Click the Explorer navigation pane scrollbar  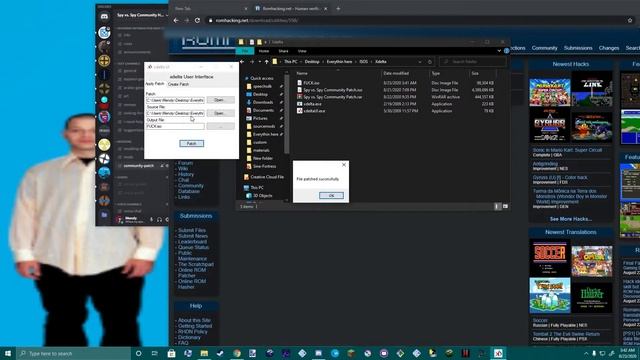[x=287, y=114]
